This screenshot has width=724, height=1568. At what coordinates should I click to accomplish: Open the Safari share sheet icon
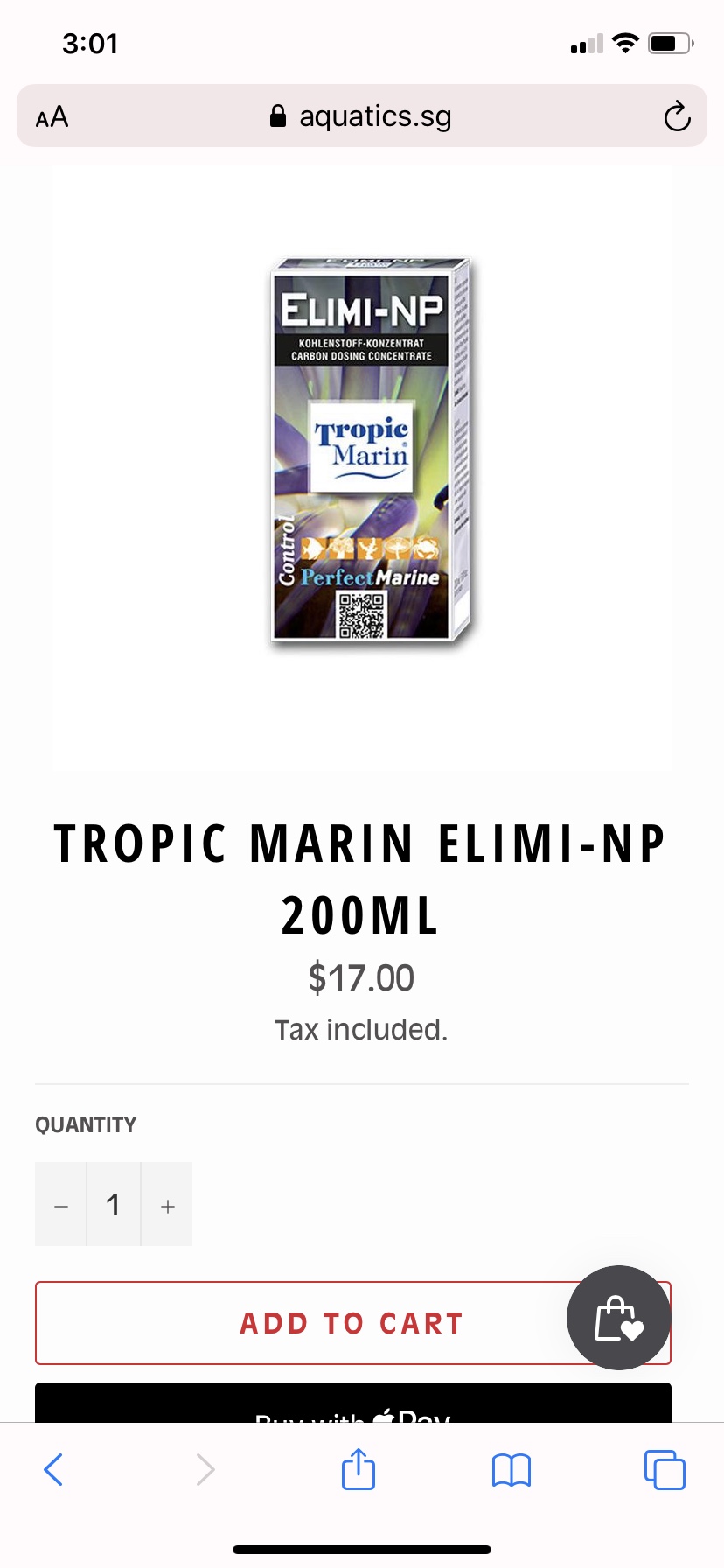click(x=359, y=1467)
